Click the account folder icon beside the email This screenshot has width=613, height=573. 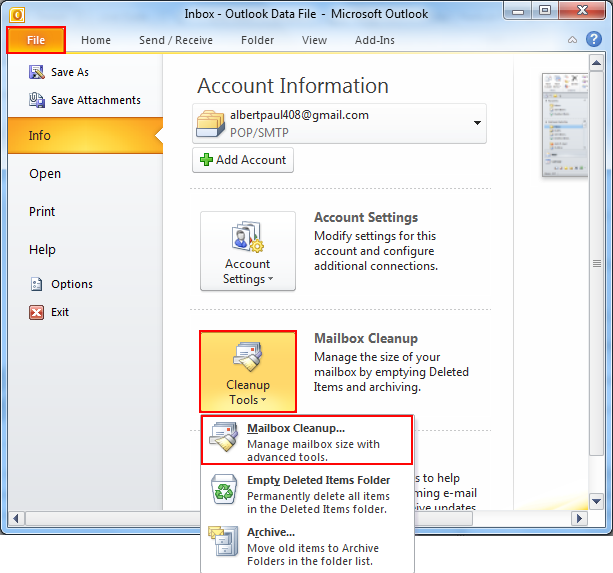(210, 124)
